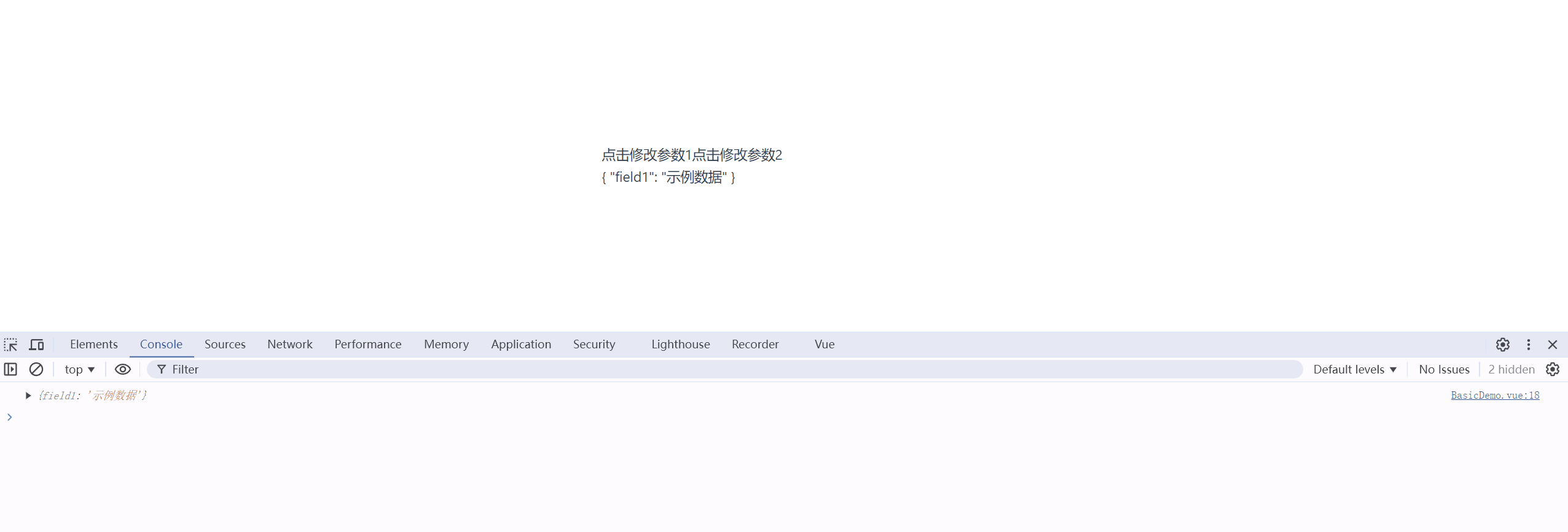
Task: Open the Lighthouse tab
Action: coord(681,344)
